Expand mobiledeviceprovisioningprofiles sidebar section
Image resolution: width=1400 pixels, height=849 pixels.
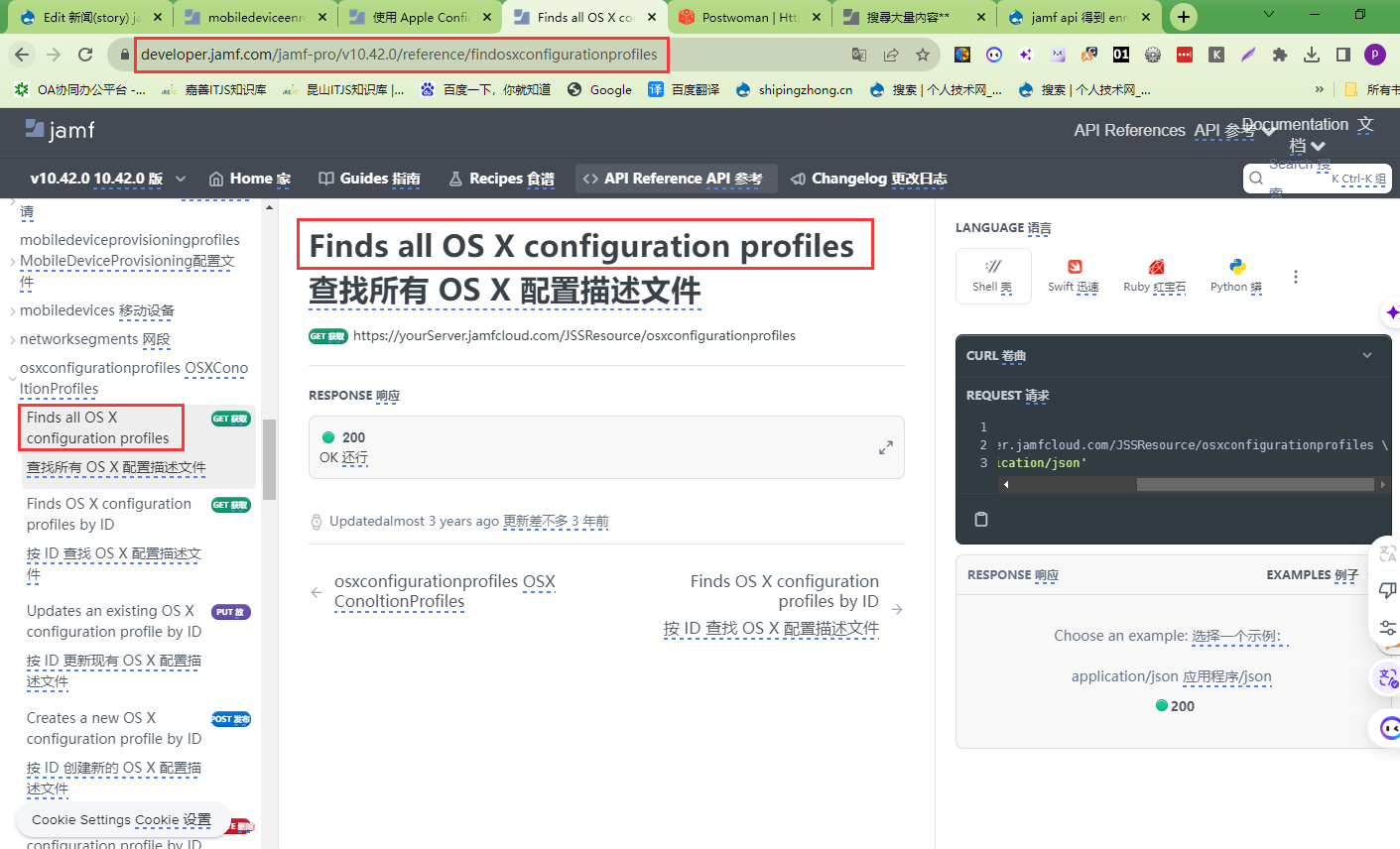pos(13,261)
